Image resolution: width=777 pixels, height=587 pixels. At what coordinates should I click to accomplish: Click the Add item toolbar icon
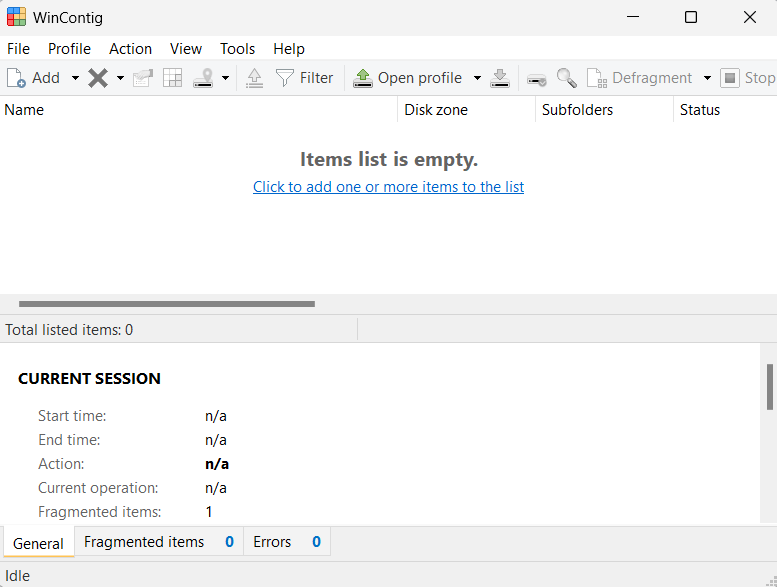pyautogui.click(x=17, y=78)
